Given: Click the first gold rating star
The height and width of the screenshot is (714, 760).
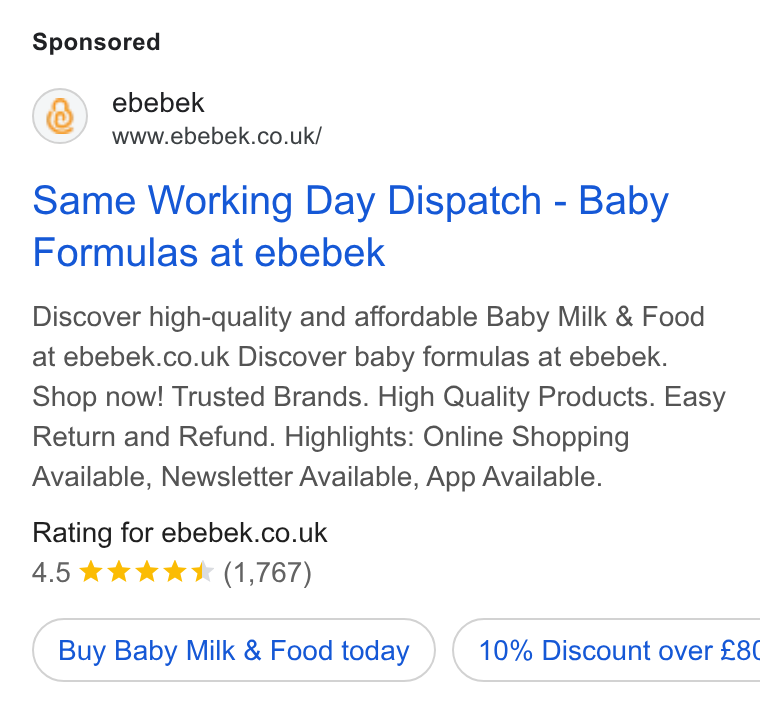Looking at the screenshot, I should [x=91, y=571].
